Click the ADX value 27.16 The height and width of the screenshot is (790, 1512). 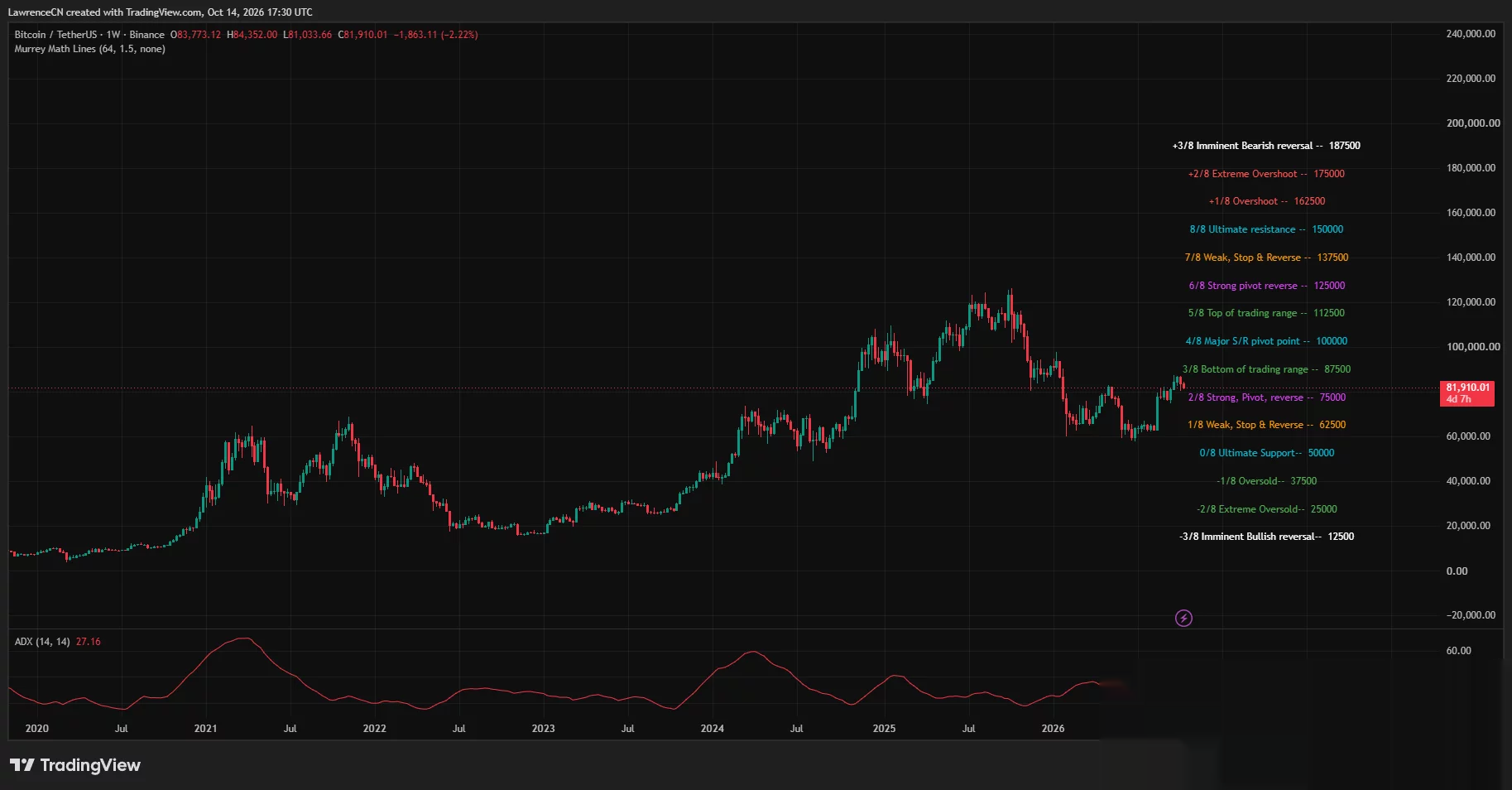(89, 642)
